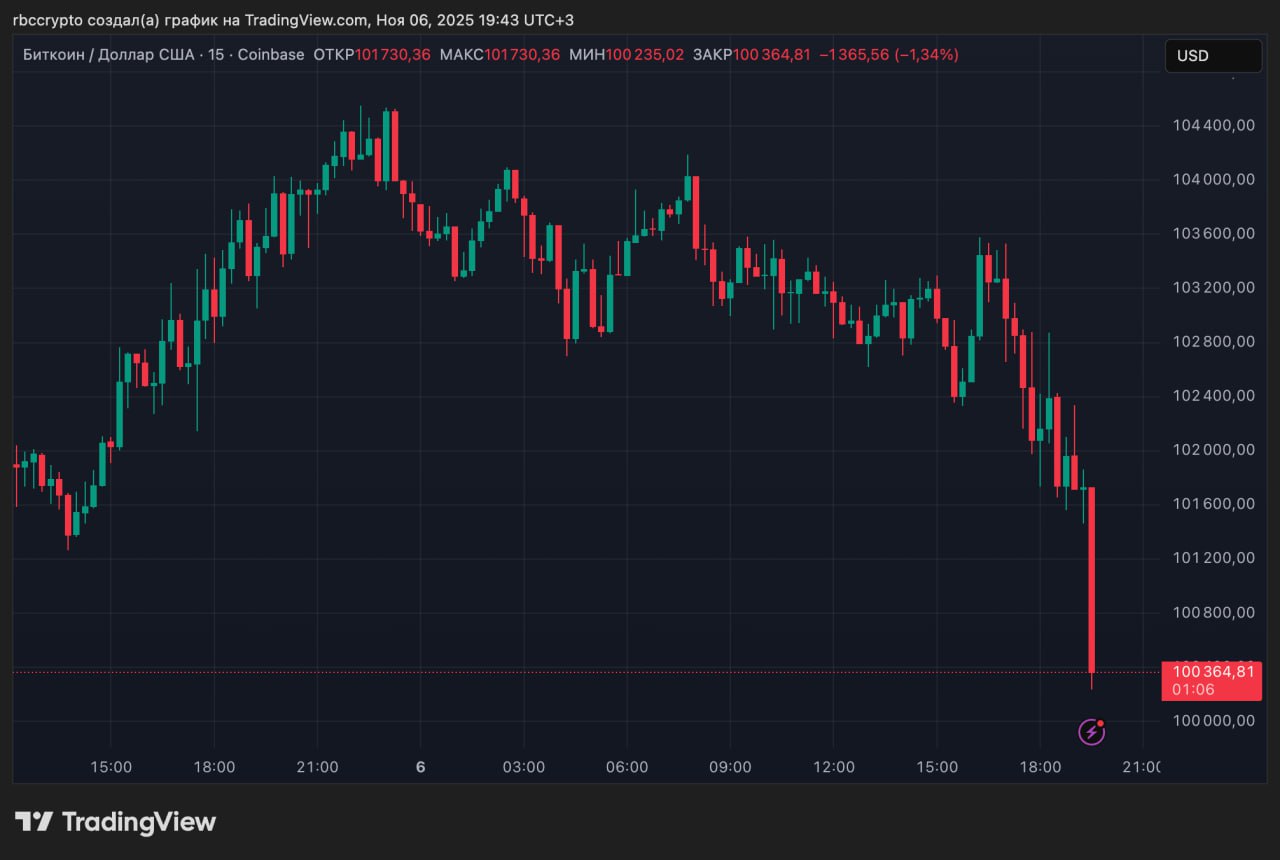Click the Coinbase exchange label
Image resolution: width=1280 pixels, height=860 pixels.
point(270,55)
